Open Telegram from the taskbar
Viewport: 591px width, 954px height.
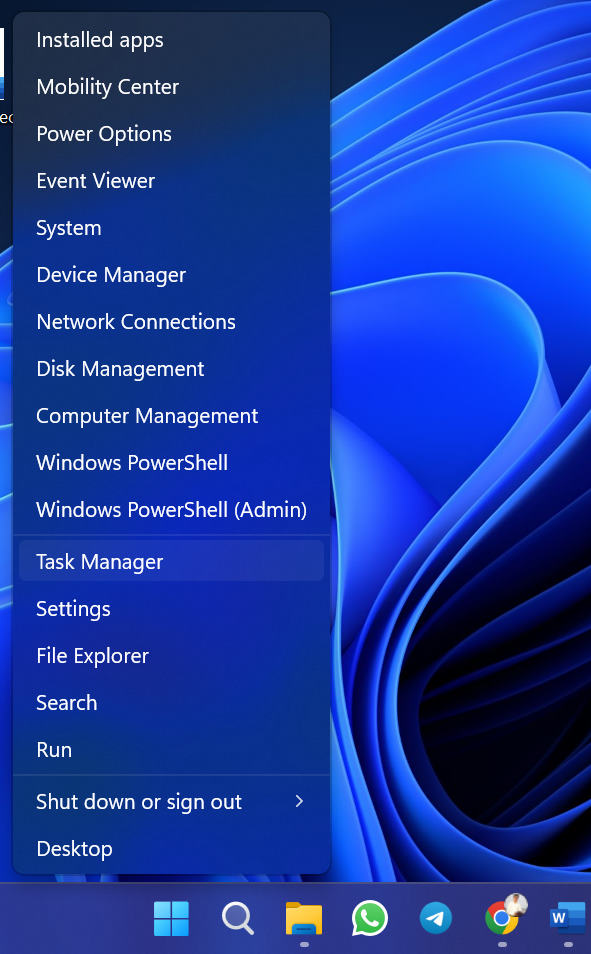[x=436, y=919]
